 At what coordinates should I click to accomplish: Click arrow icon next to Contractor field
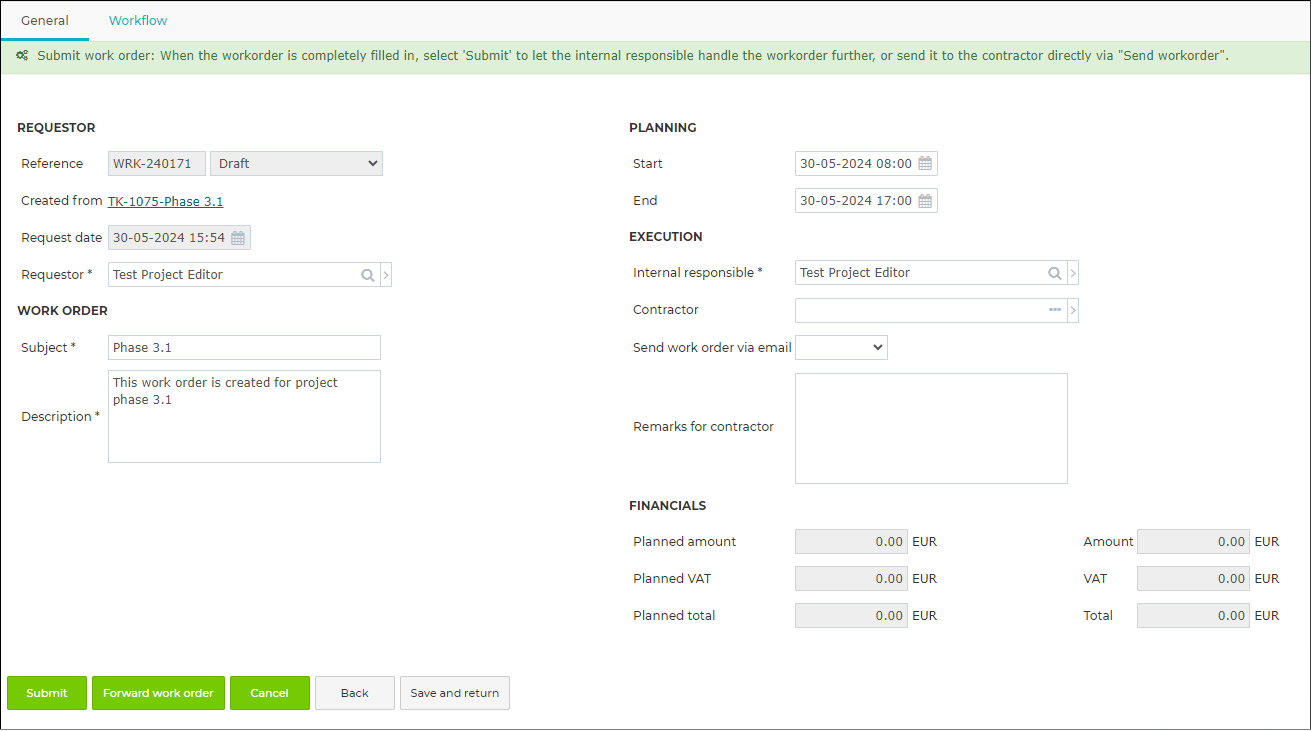[x=1073, y=311]
